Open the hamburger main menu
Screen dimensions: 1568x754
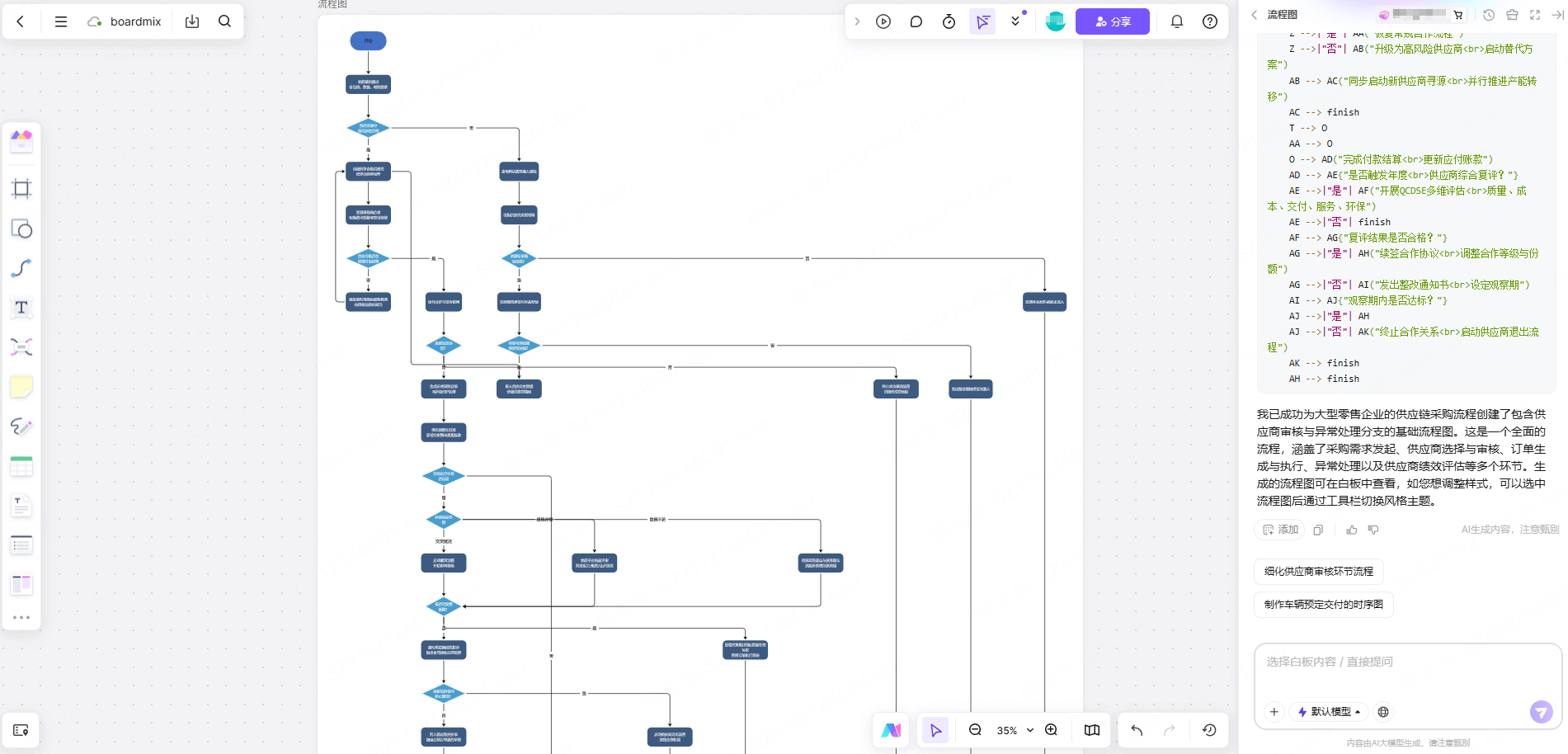pyautogui.click(x=61, y=21)
